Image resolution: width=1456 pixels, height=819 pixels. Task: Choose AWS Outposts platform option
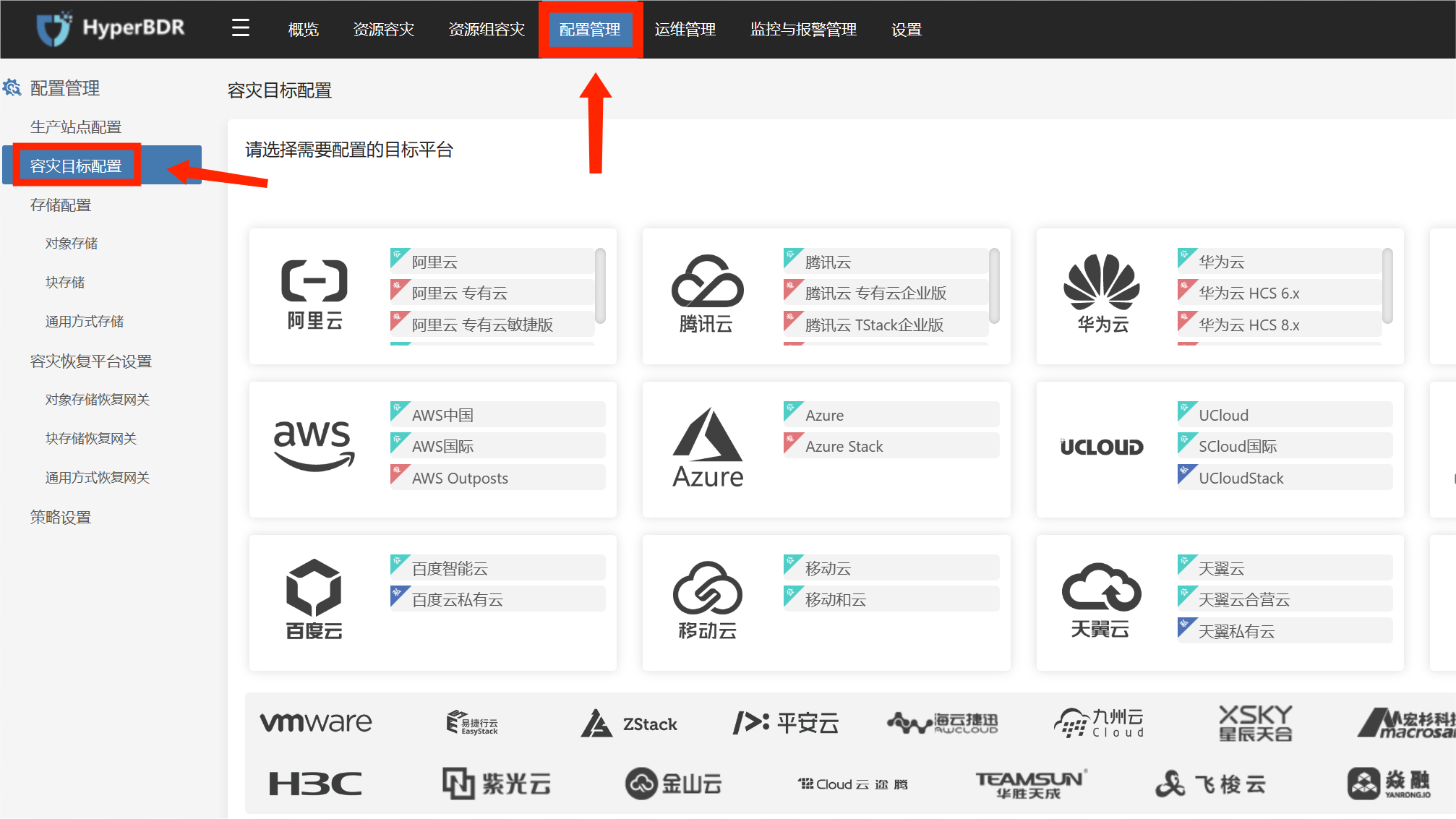498,478
